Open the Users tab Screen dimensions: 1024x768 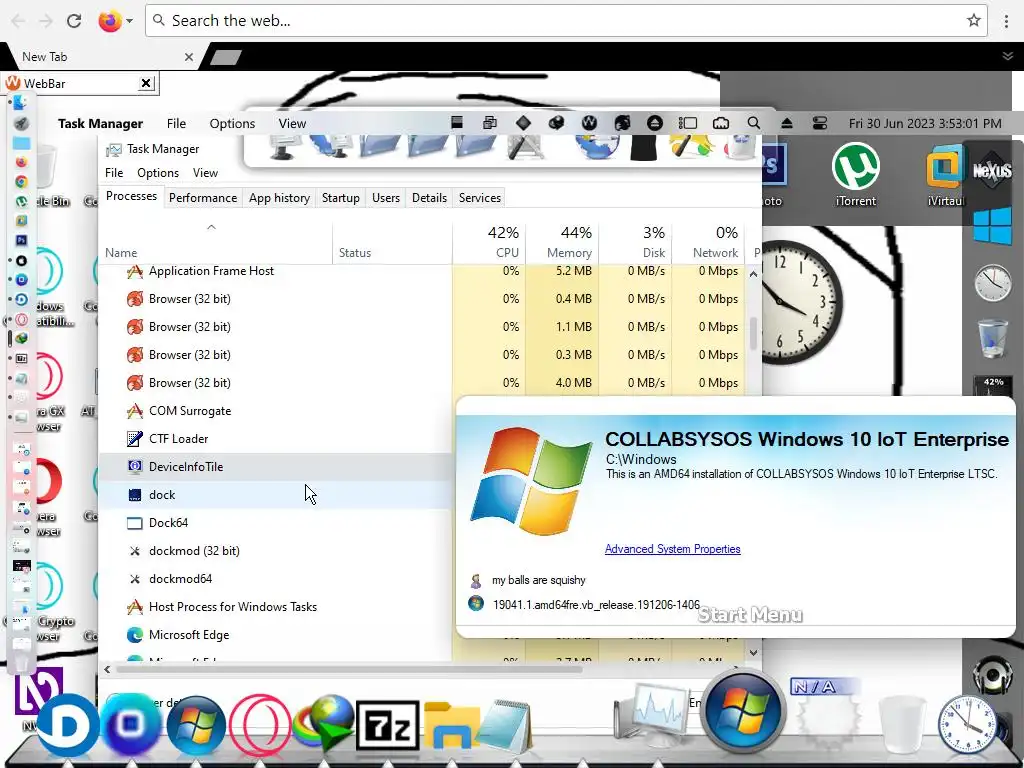coord(385,198)
